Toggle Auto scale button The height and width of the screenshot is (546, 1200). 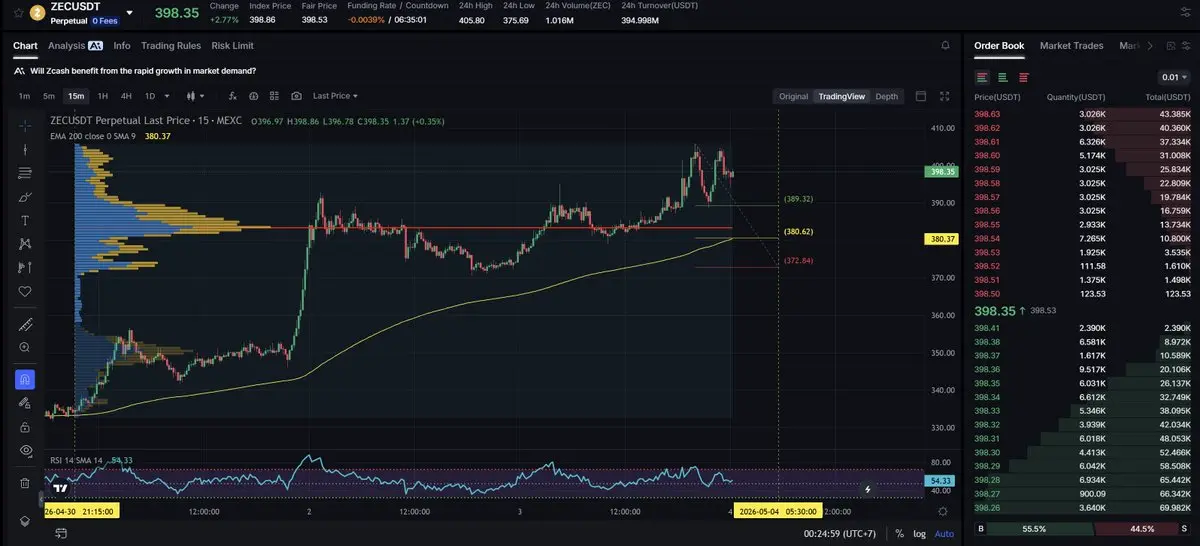coord(944,534)
